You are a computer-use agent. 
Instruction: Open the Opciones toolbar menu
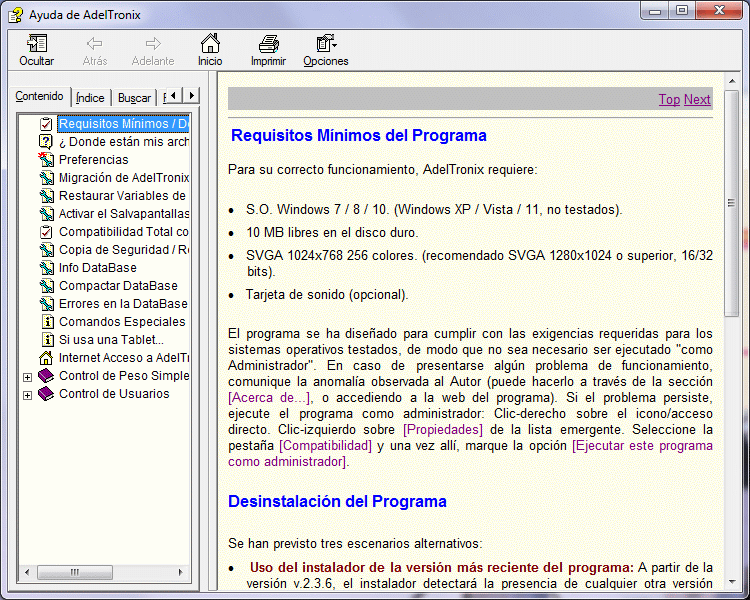pyautogui.click(x=326, y=44)
